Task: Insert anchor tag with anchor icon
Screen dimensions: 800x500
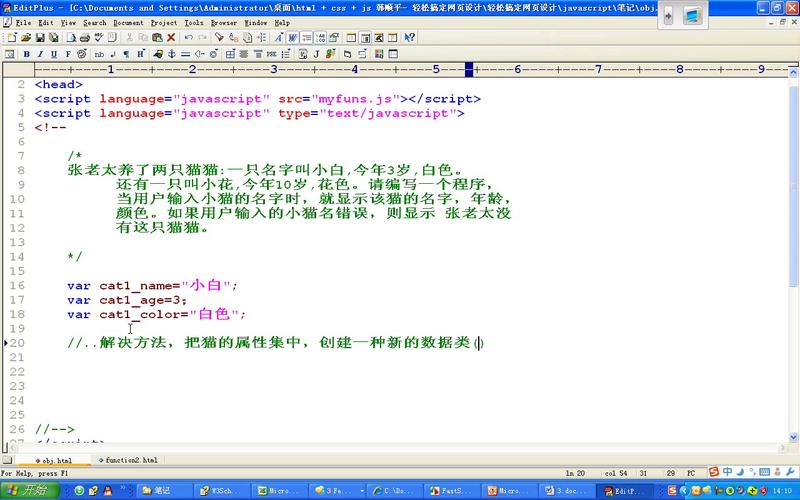Action: click(x=172, y=54)
